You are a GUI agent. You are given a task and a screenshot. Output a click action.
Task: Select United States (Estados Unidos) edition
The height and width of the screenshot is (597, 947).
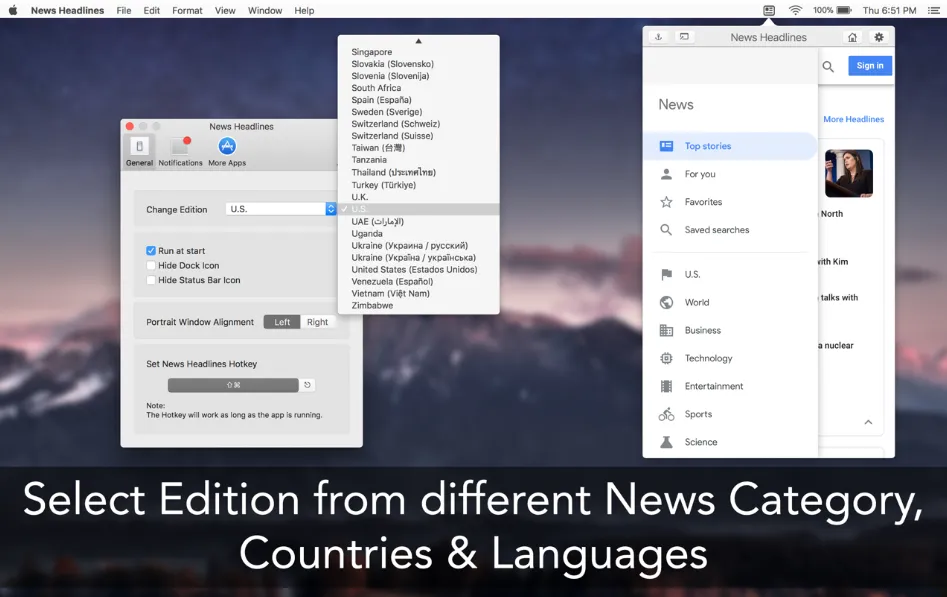(419, 269)
